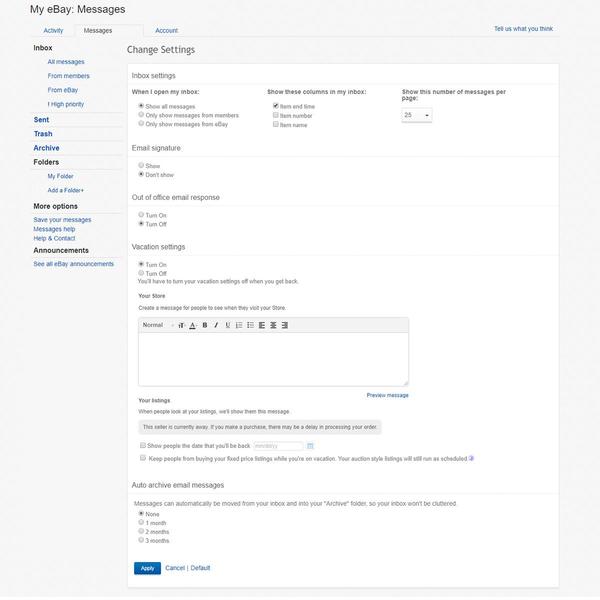Switch to the Account tab
Viewport: 600px width, 600px height.
(166, 31)
